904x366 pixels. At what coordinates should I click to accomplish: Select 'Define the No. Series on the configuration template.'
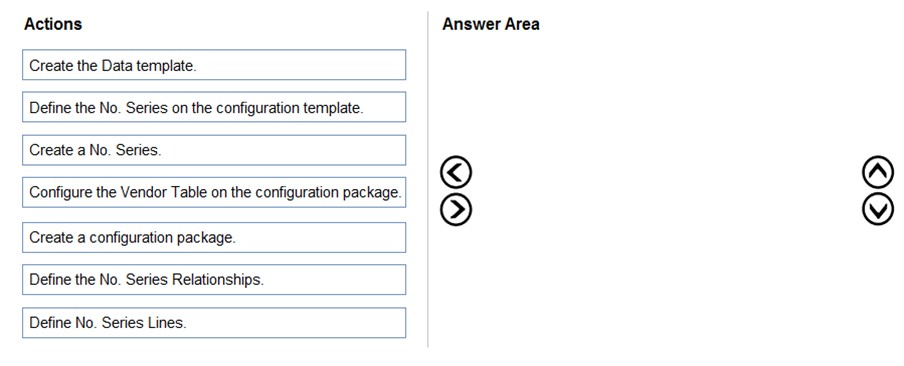coord(214,107)
